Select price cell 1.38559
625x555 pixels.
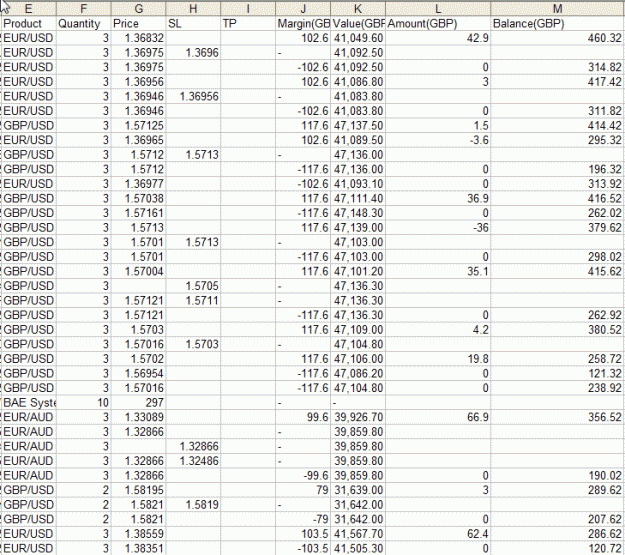coord(138,534)
